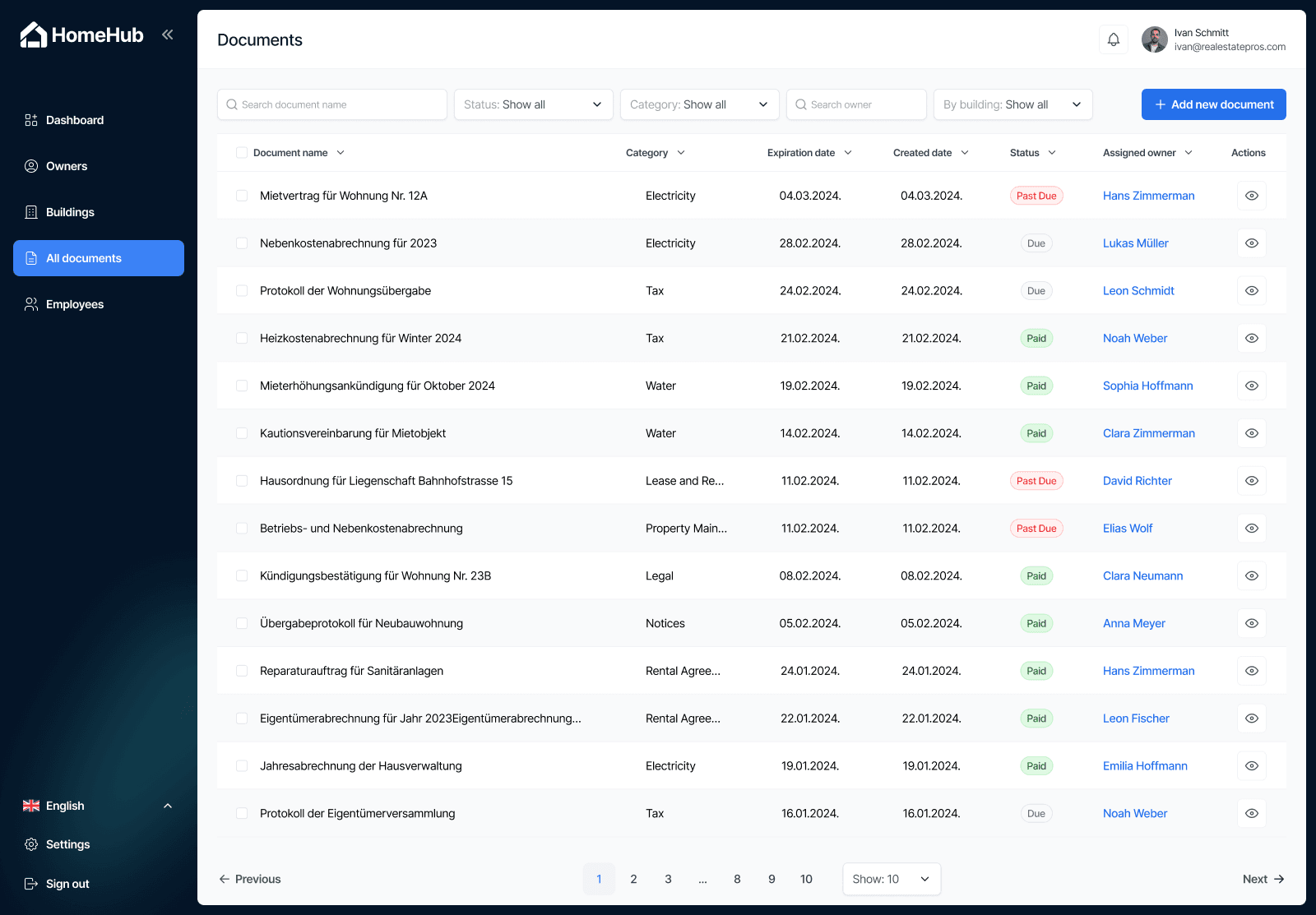
Task: Click the Employees people icon
Action: pos(31,304)
